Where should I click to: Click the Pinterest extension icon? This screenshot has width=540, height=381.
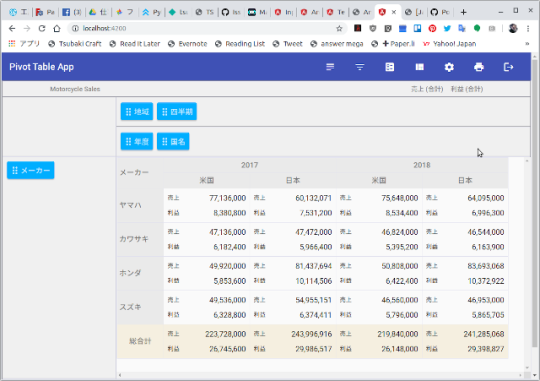pyautogui.click(x=432, y=29)
